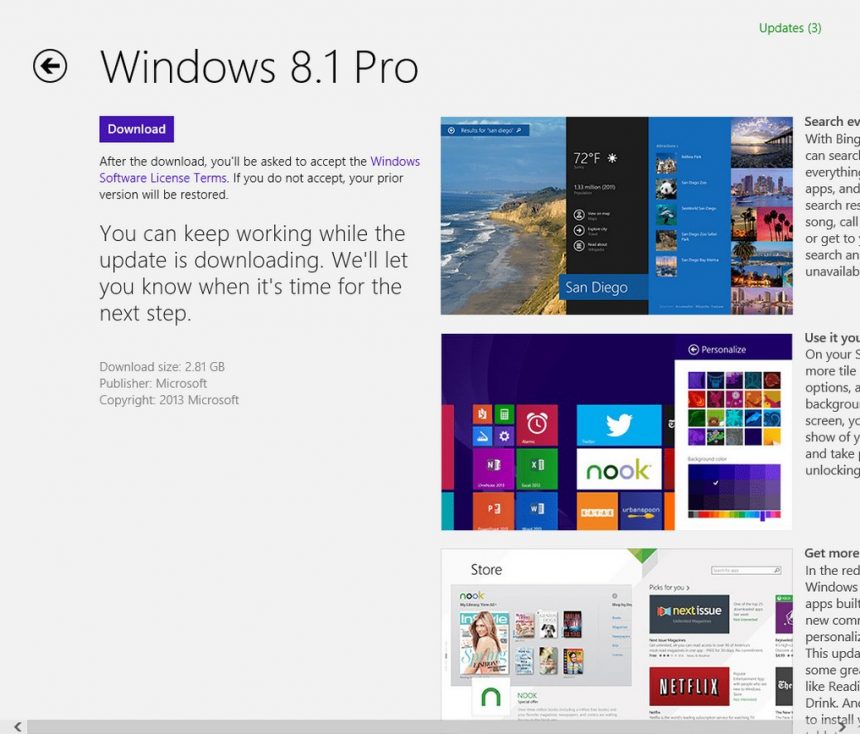
Task: Open the red Alarms tile
Action: (536, 426)
